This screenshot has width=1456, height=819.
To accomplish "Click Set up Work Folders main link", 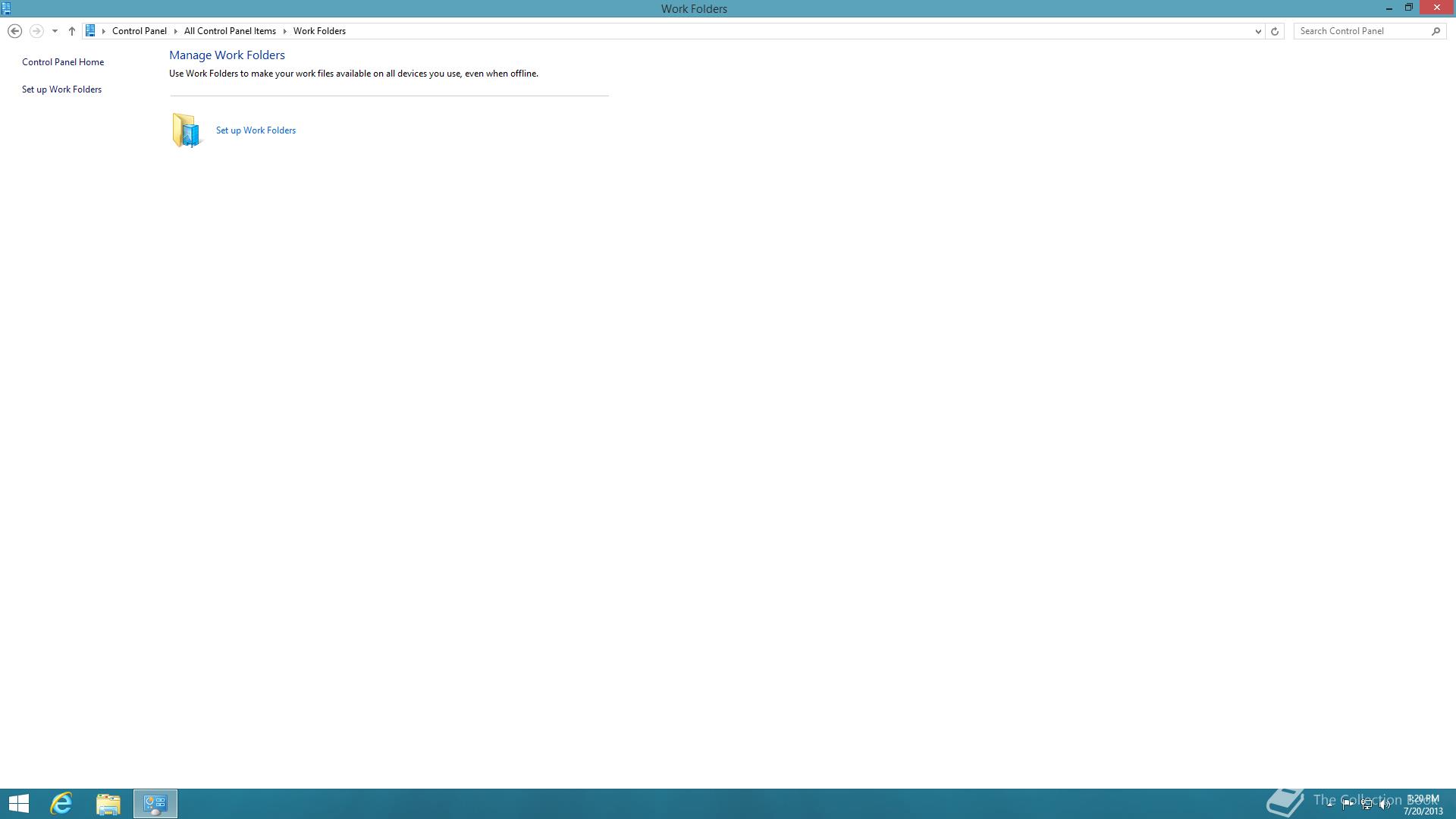I will coord(256,130).
